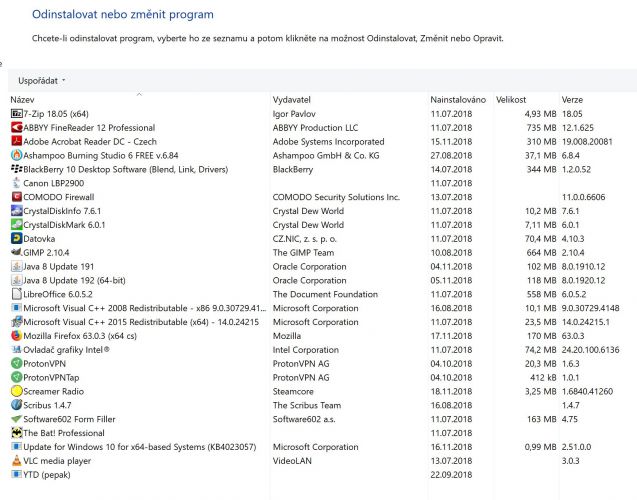Click "The GIMP Team" publisher cell

pyautogui.click(x=303, y=252)
